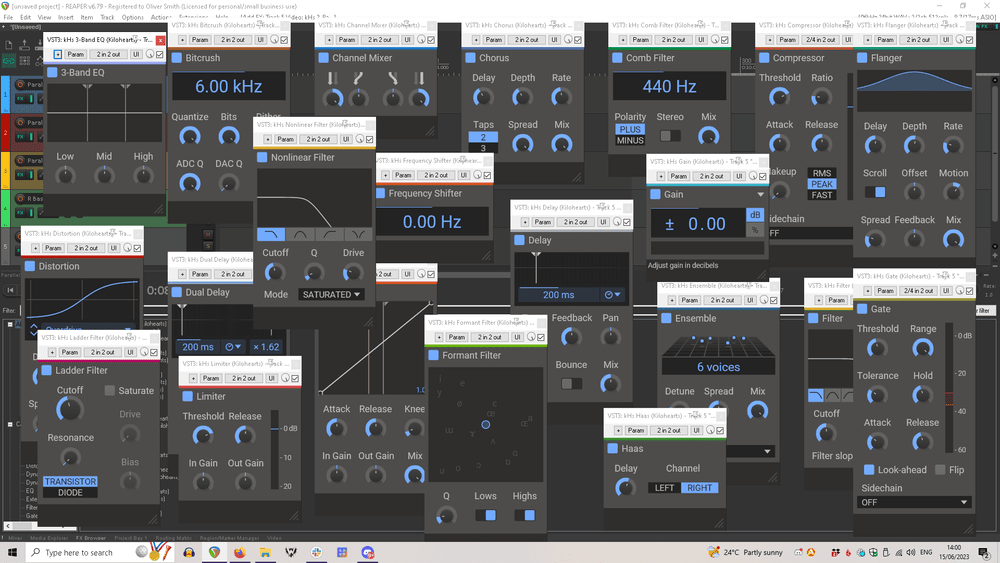
Task: Select RMS mode in Compressor
Action: pos(822,173)
